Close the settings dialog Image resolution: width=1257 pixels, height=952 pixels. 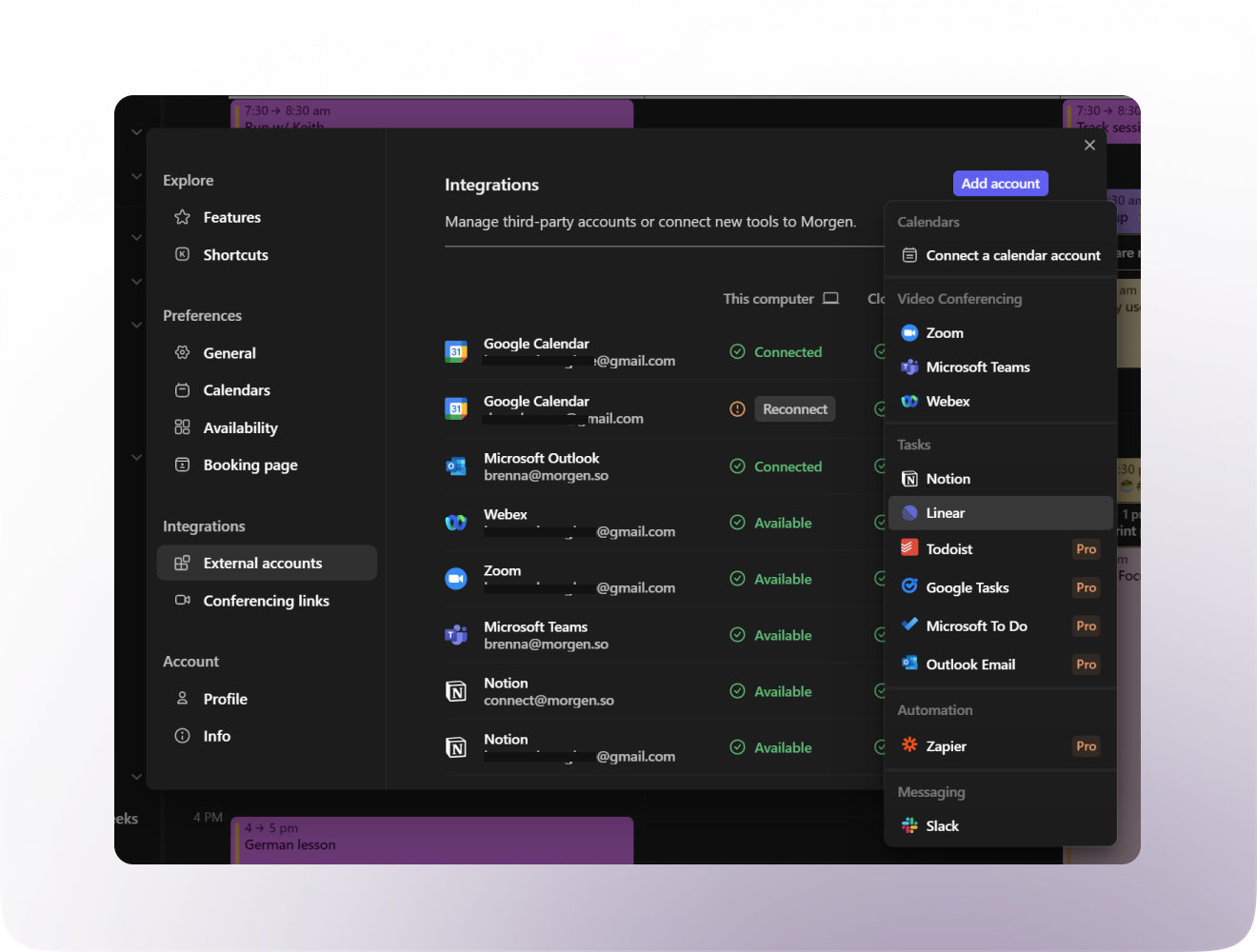tap(1089, 145)
